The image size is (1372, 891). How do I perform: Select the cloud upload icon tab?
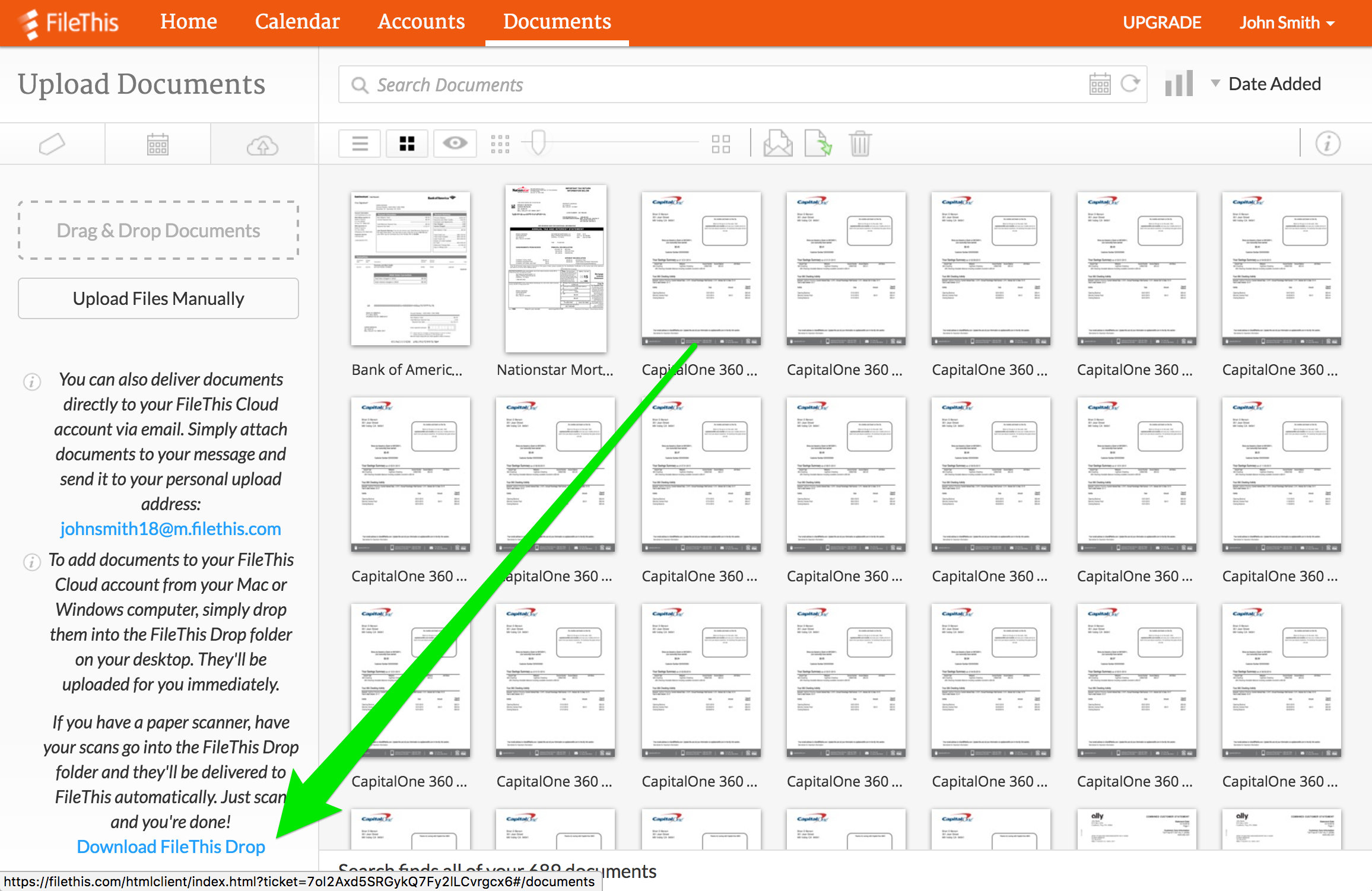coord(262,144)
